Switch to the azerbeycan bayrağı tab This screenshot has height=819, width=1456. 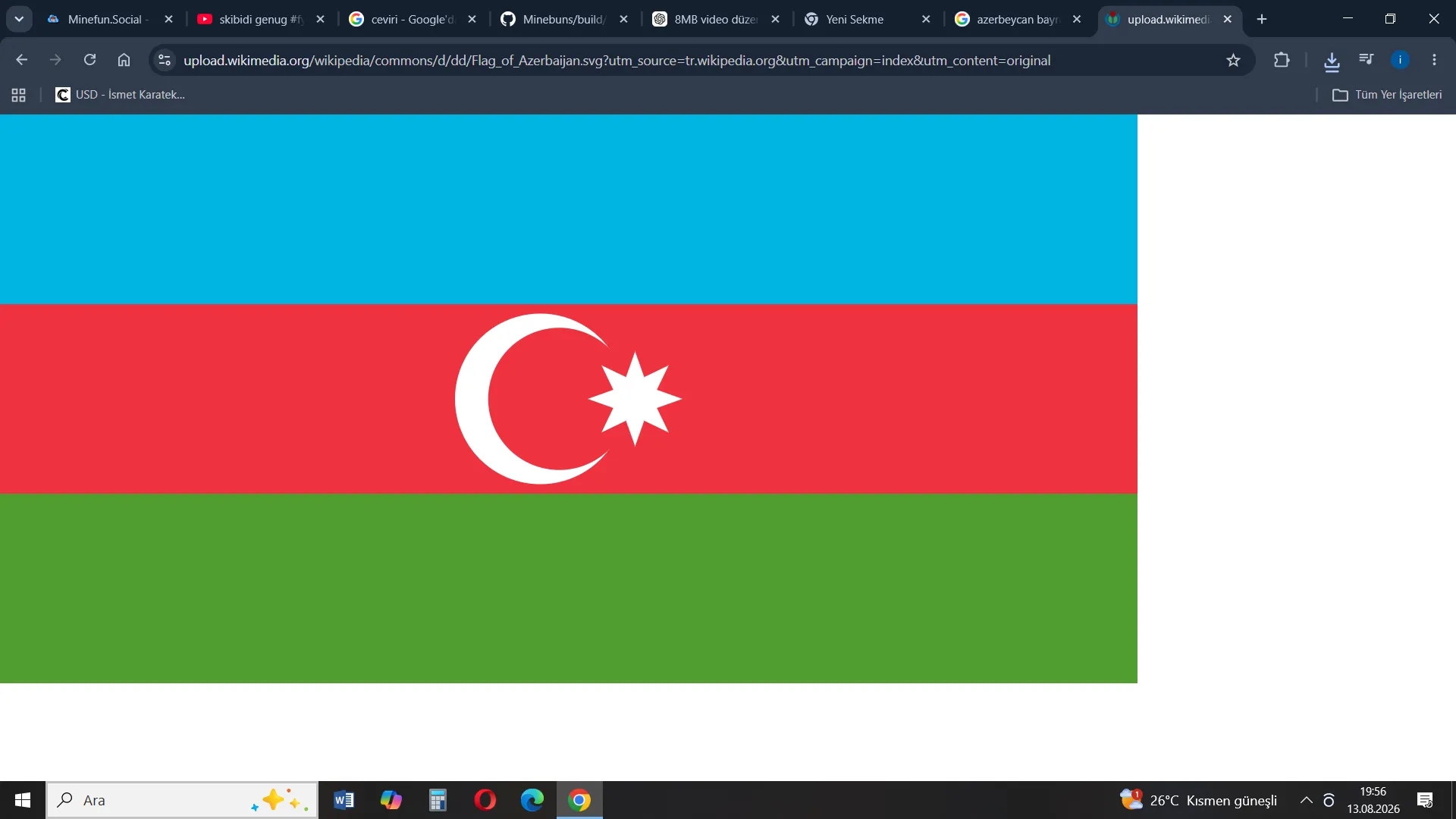coord(1018,19)
